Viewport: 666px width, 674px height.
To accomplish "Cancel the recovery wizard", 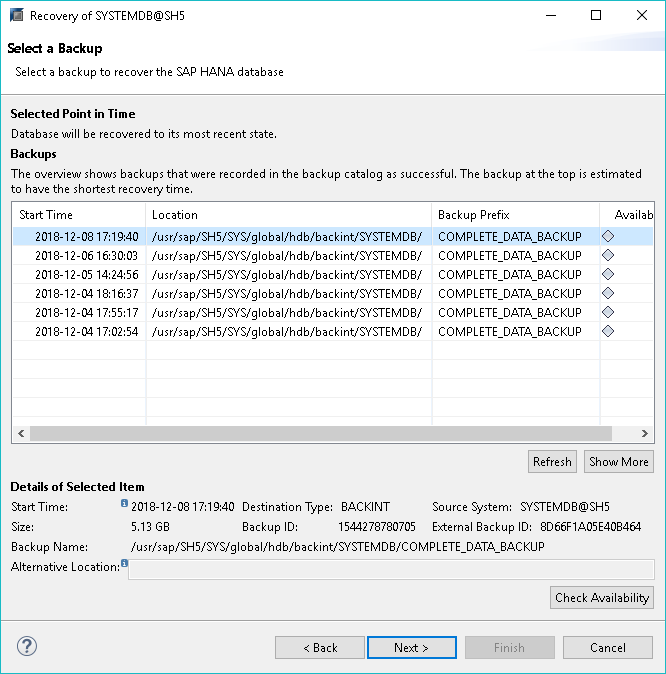I will pos(607,648).
